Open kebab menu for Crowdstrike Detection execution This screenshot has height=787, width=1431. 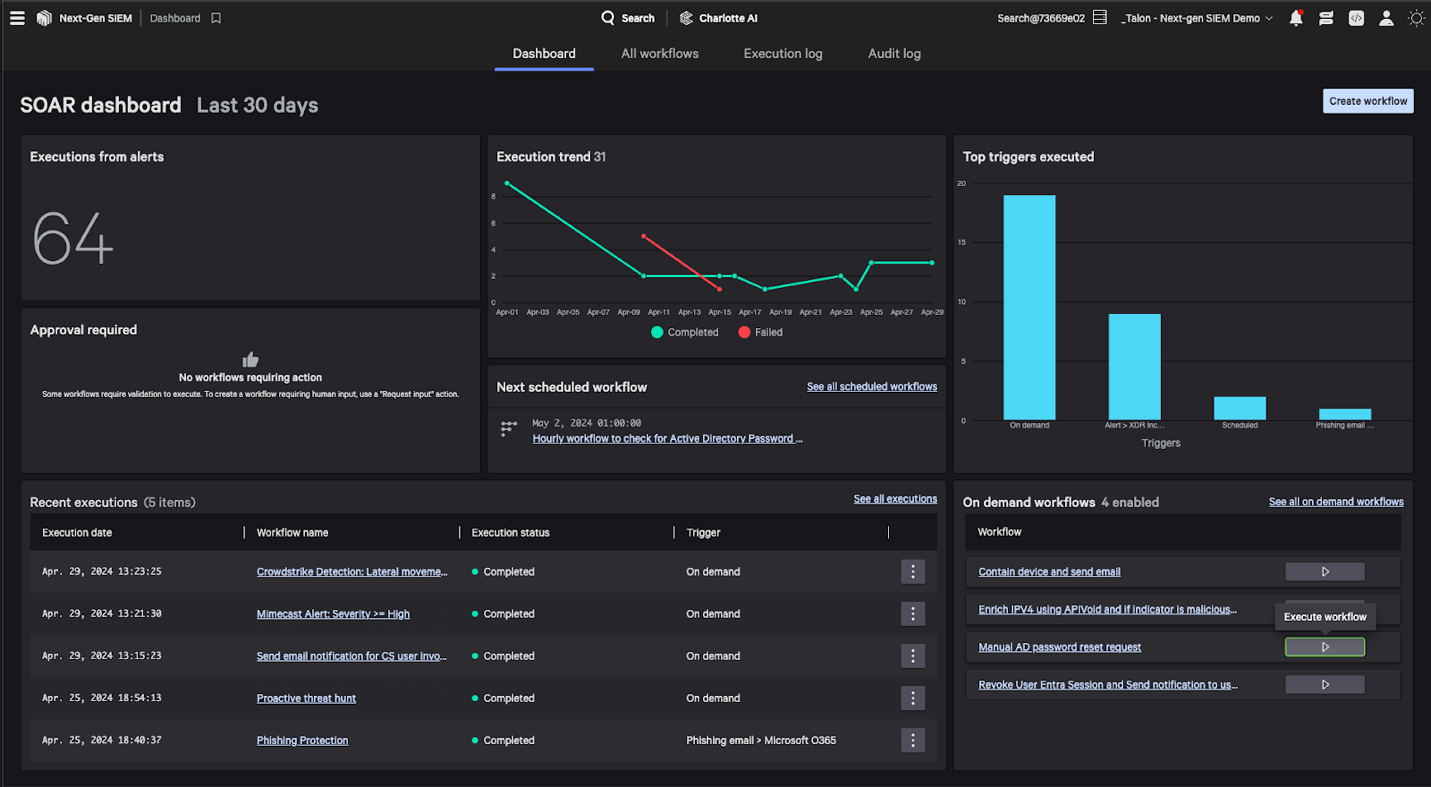[912, 571]
